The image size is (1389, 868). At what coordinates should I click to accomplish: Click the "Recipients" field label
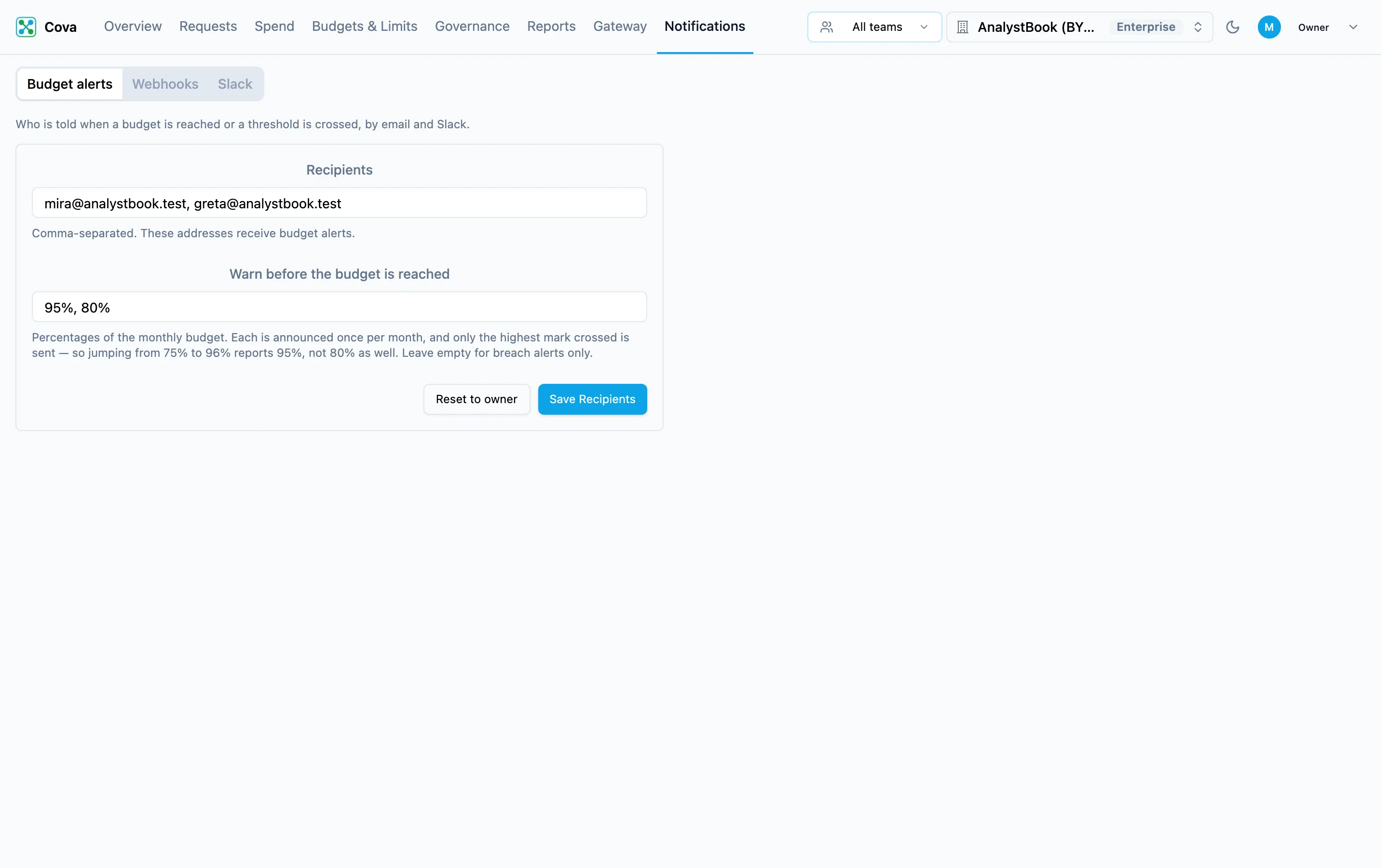click(339, 170)
